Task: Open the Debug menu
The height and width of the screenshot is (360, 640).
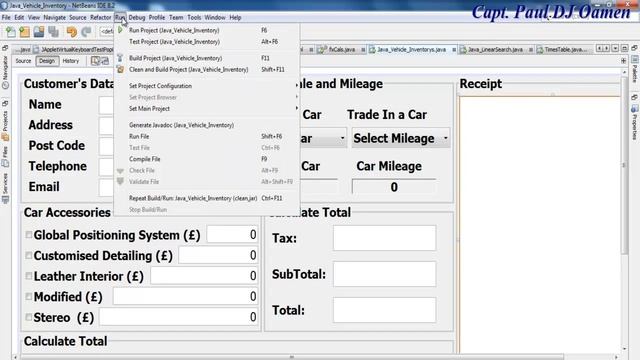Action: pos(137,18)
